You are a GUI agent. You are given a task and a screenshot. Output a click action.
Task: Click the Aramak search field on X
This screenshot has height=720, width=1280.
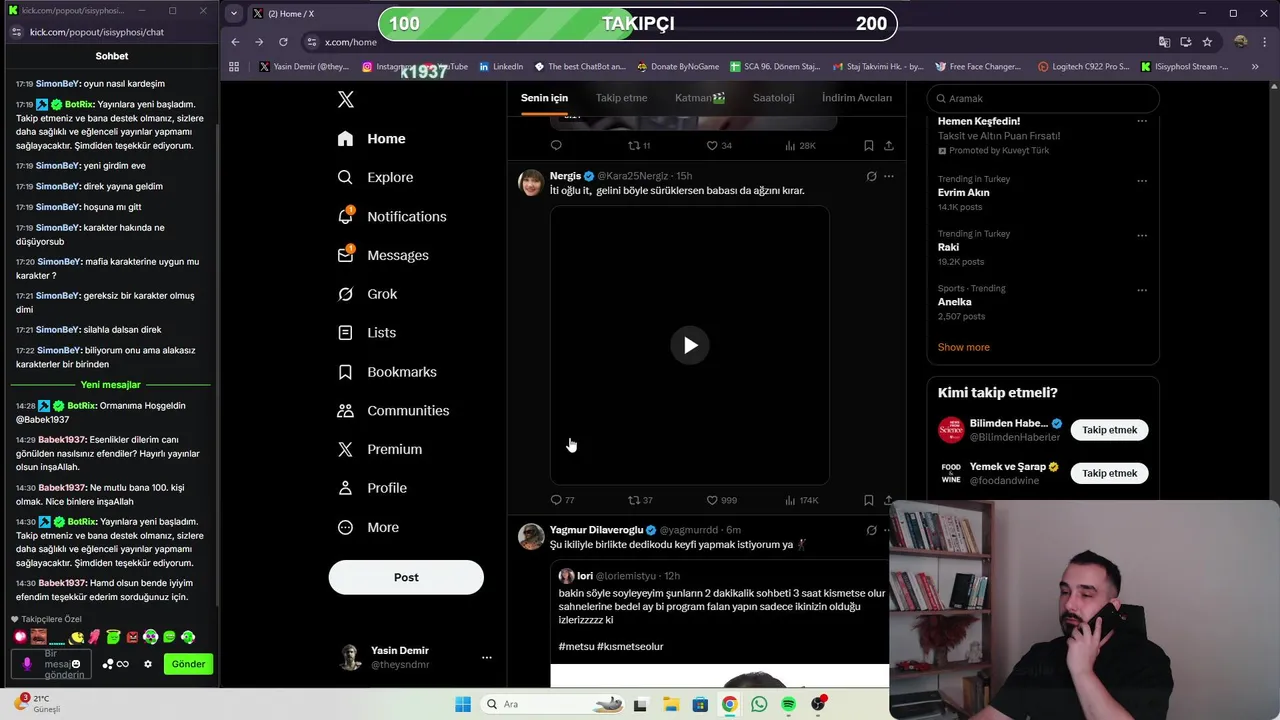pyautogui.click(x=1042, y=98)
